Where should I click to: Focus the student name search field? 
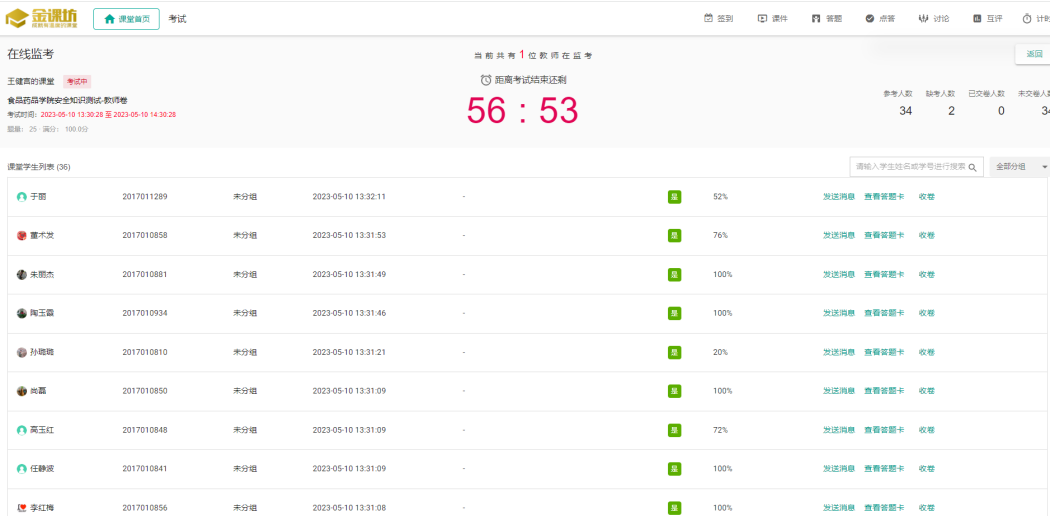pos(908,167)
